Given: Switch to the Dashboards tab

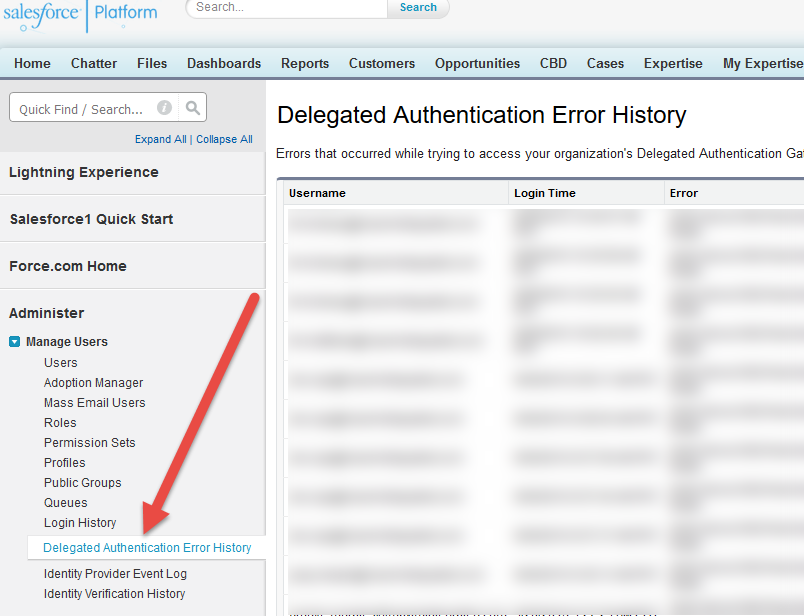Looking at the screenshot, I should [x=223, y=63].
